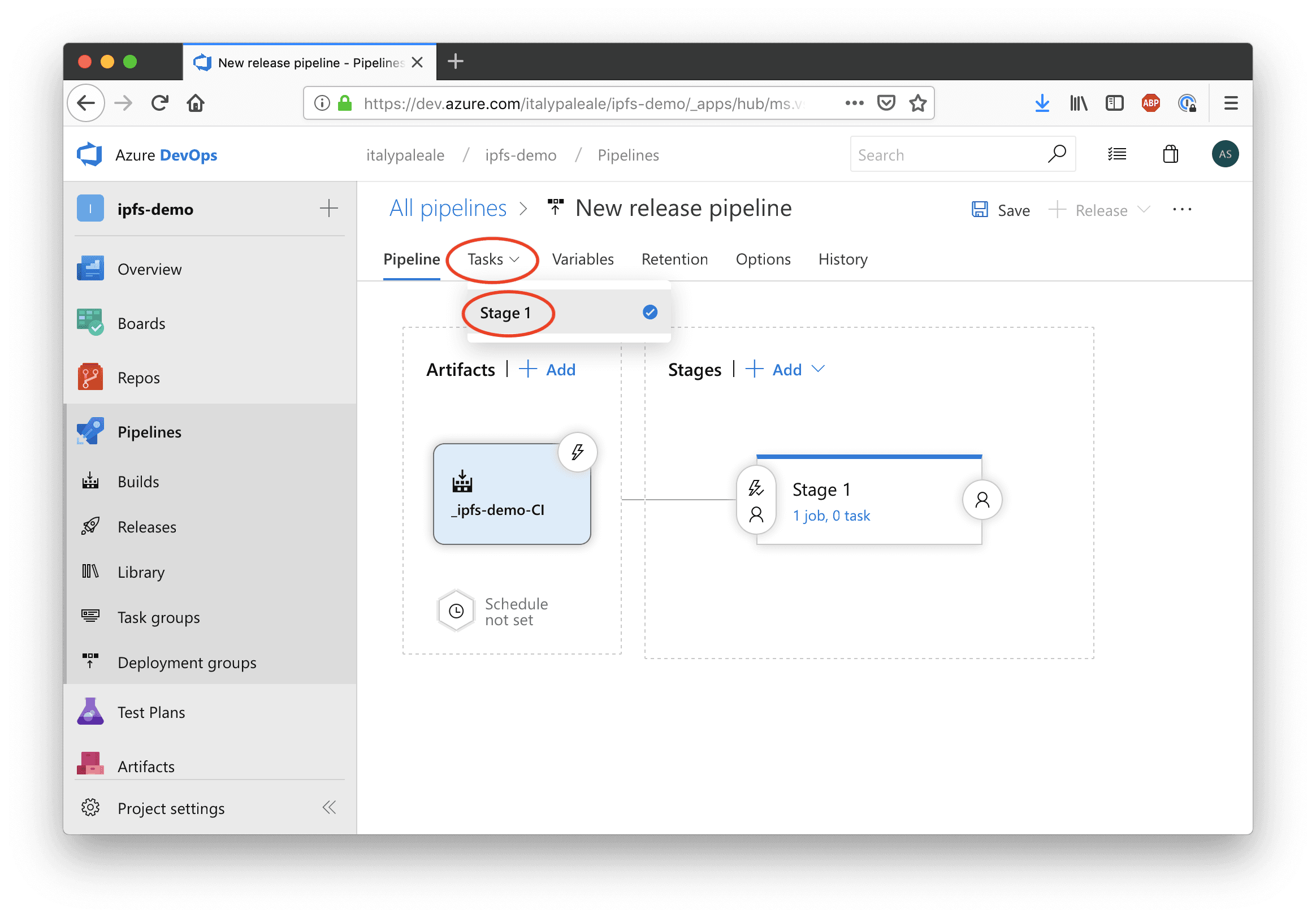Screen dimensions: 1316x918
Task: Collapse the sidebar with double chevron
Action: [330, 807]
